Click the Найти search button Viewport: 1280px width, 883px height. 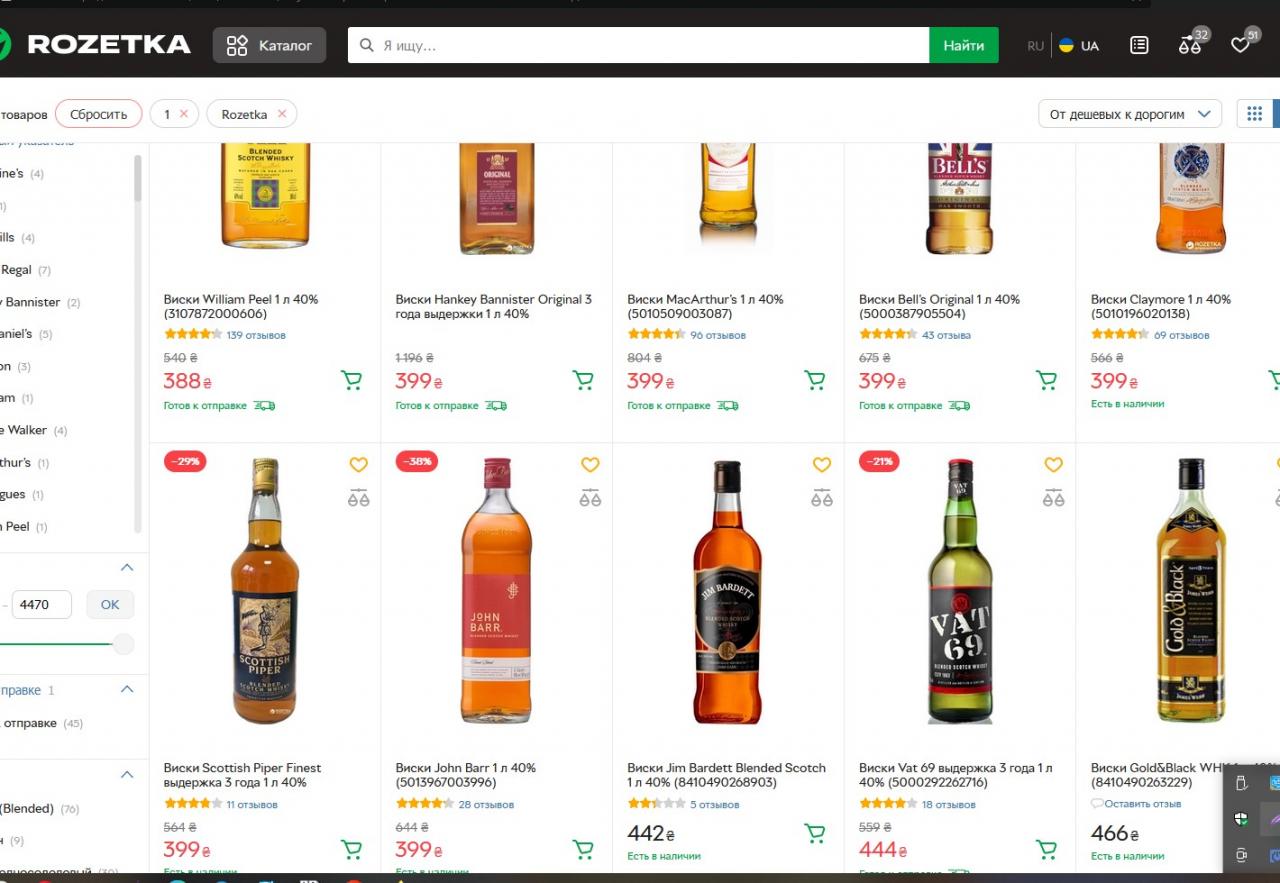tap(963, 45)
